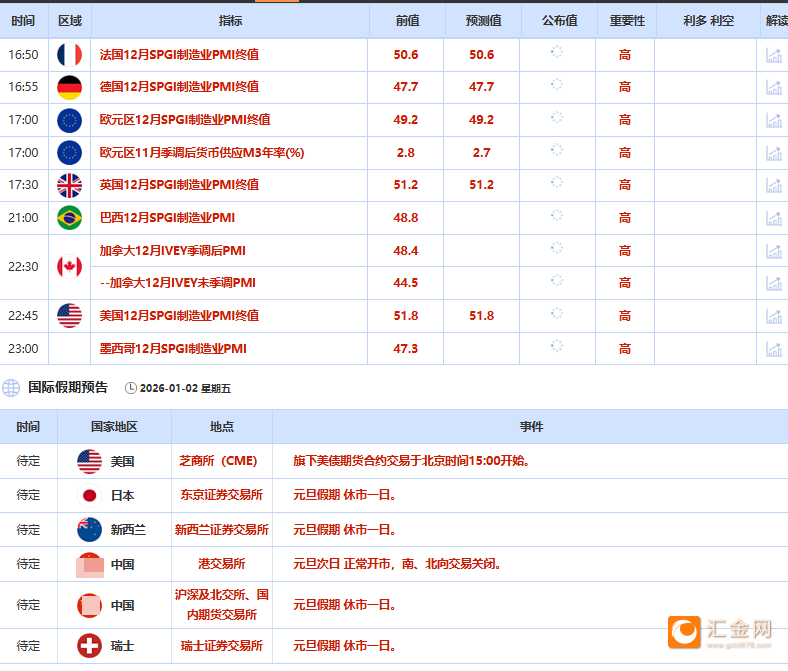
Task: Open 德国12月SPGI制造业PMI终值 indicator link
Action: (179, 87)
